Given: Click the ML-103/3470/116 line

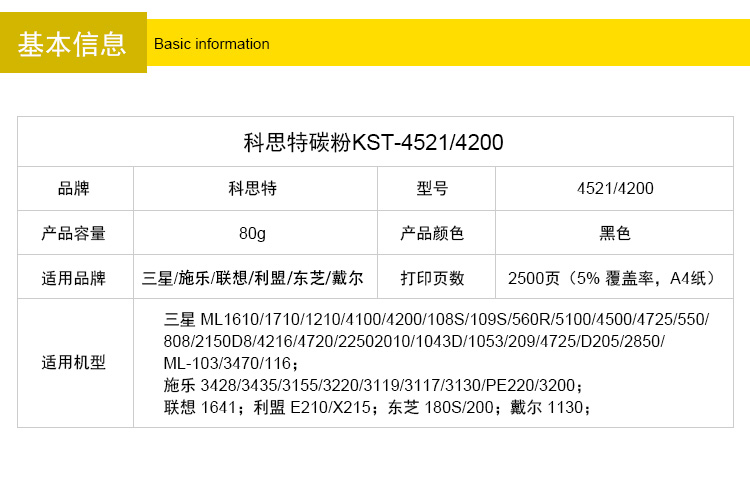Looking at the screenshot, I should [x=231, y=363].
